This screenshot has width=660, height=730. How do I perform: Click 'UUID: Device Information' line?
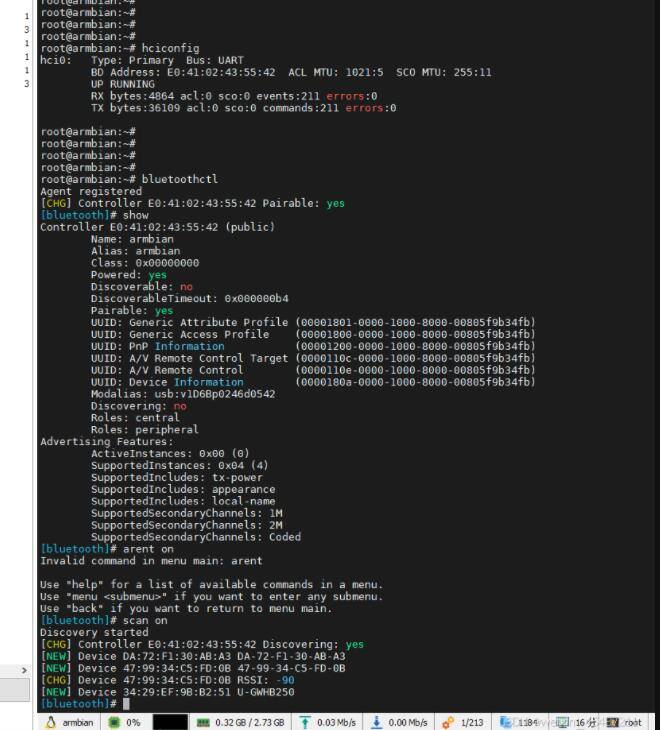point(313,382)
